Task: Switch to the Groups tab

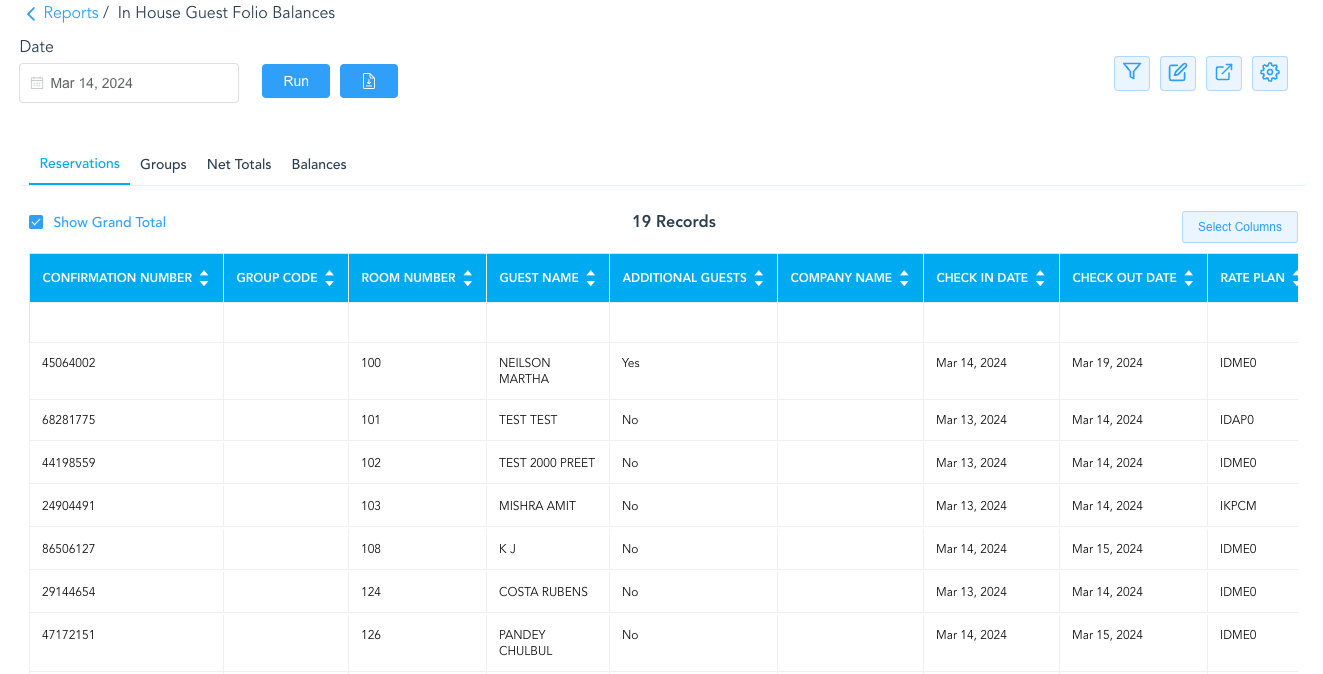Action: pos(163,164)
